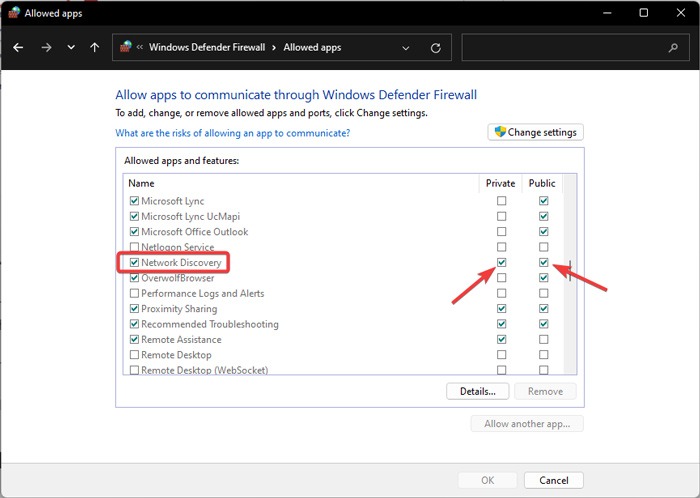This screenshot has width=700, height=498.
Task: Toggle Recommended Troubleshooting name checkbox
Action: pyautogui.click(x=134, y=324)
